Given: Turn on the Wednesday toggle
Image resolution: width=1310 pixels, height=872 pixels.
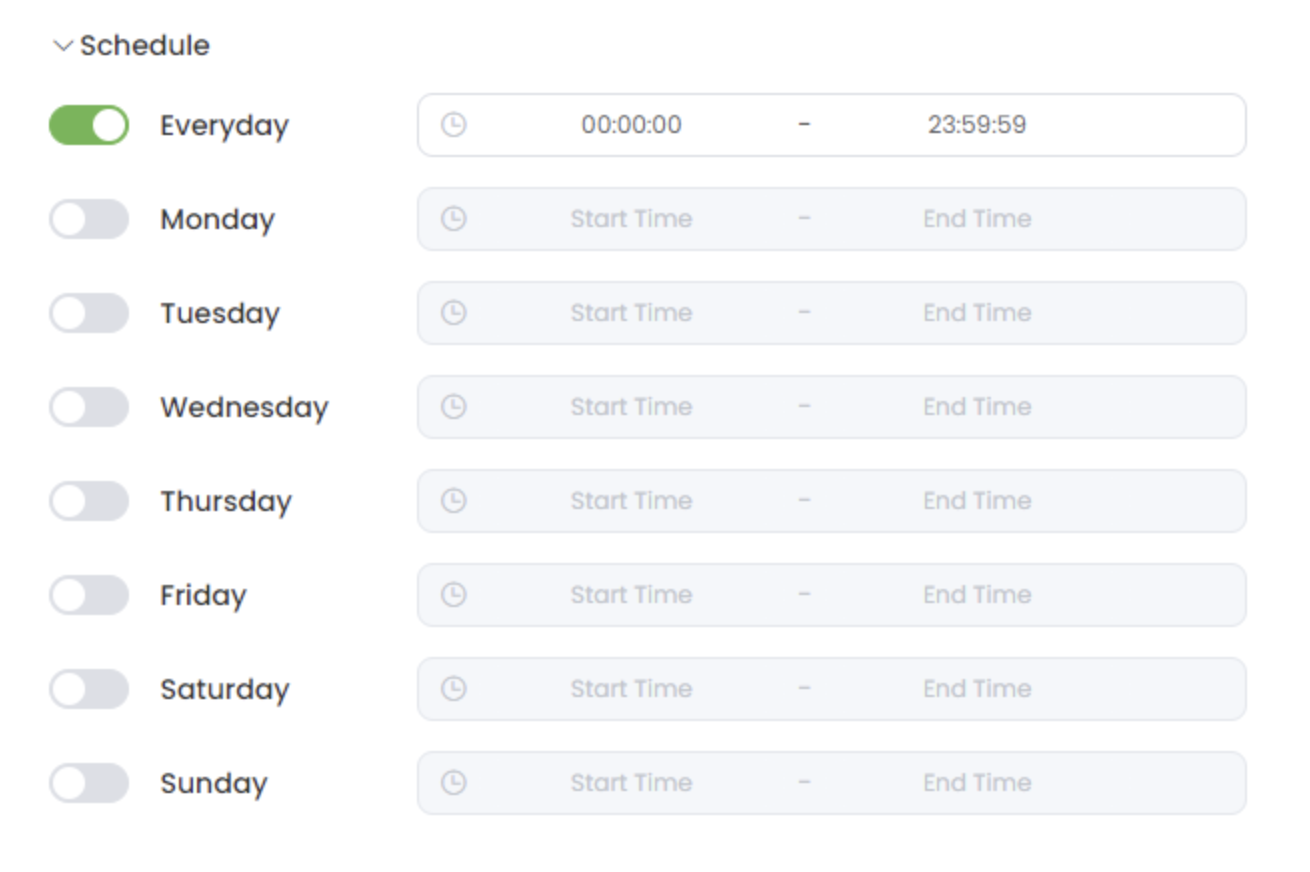Looking at the screenshot, I should coord(89,407).
